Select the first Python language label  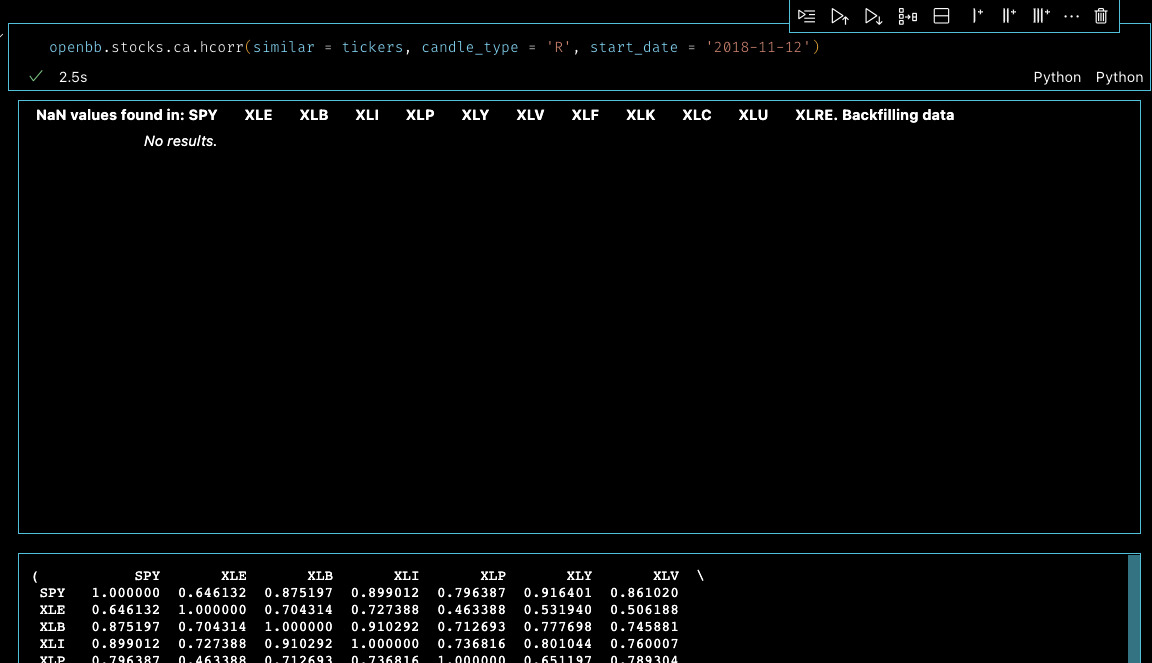1057,77
